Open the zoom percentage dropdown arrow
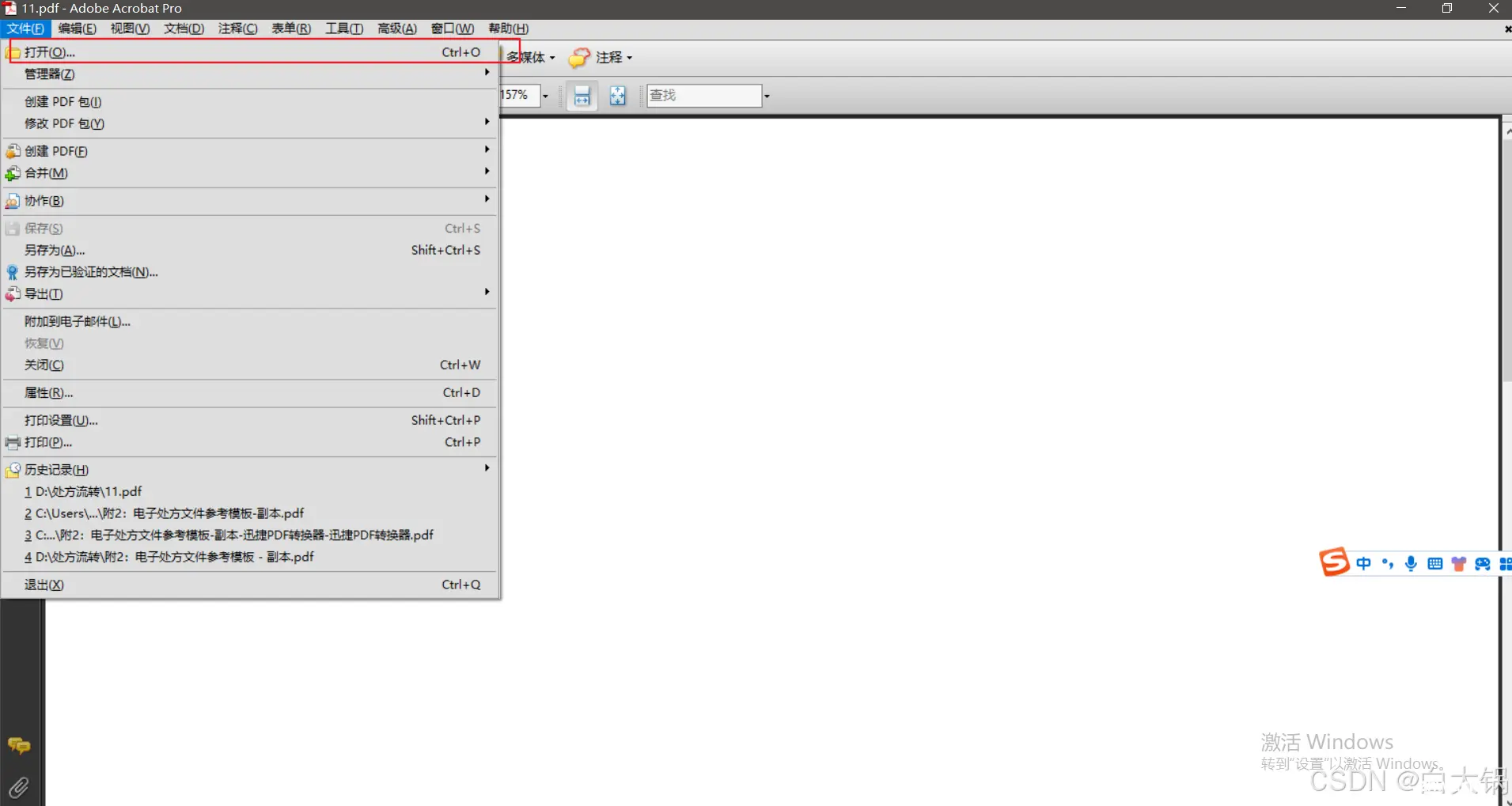Viewport: 1512px width, 806px height. 545,96
